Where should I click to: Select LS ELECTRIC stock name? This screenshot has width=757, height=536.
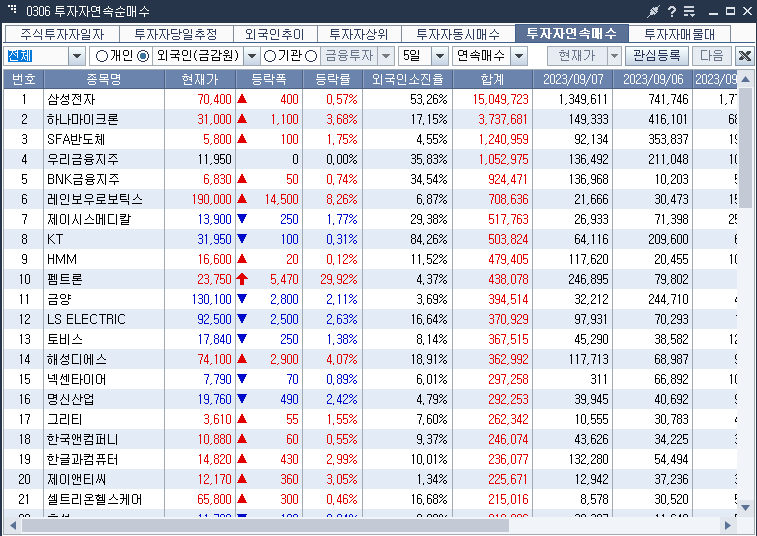(86, 319)
